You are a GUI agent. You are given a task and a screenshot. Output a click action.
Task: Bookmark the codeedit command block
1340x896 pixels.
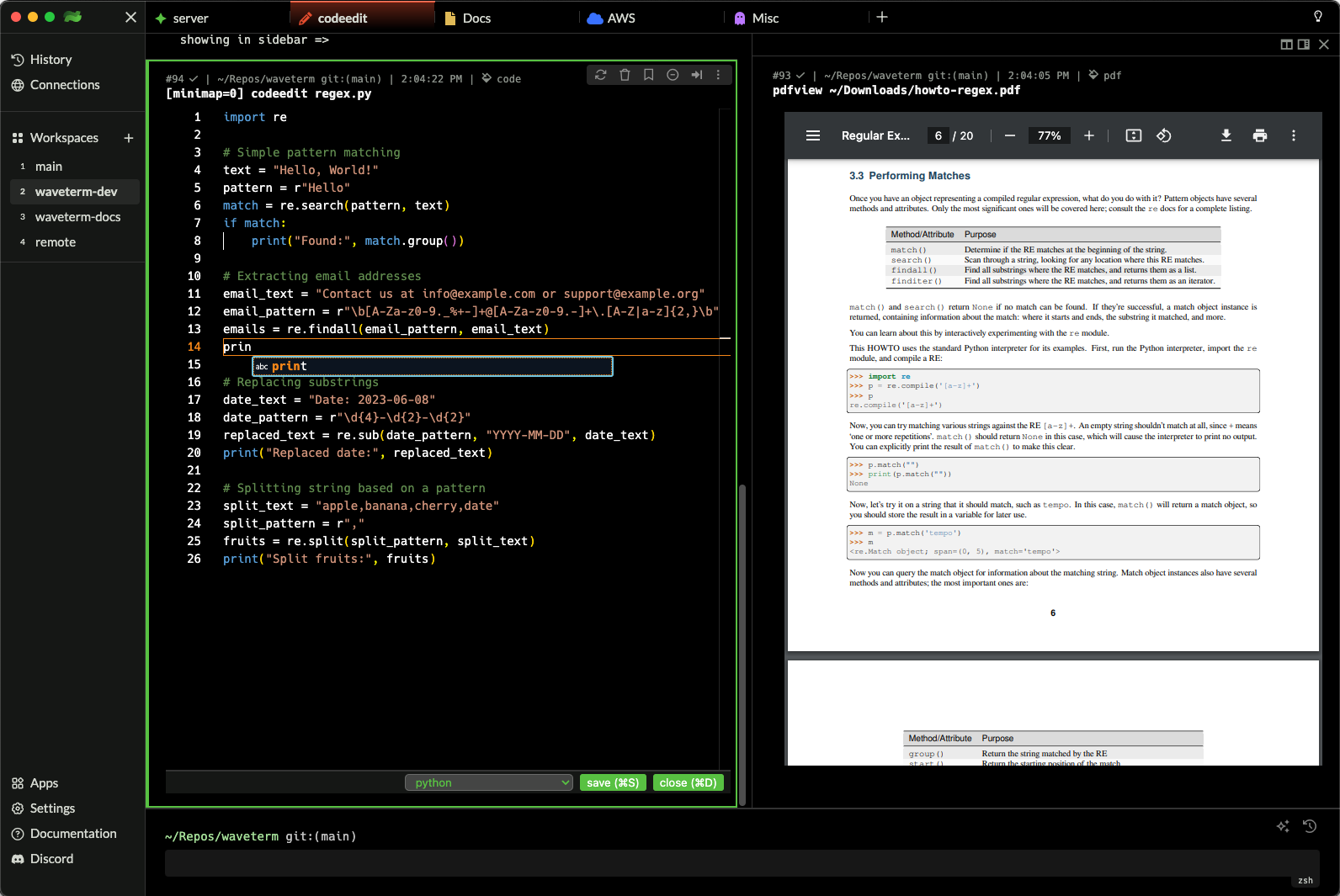pos(648,75)
